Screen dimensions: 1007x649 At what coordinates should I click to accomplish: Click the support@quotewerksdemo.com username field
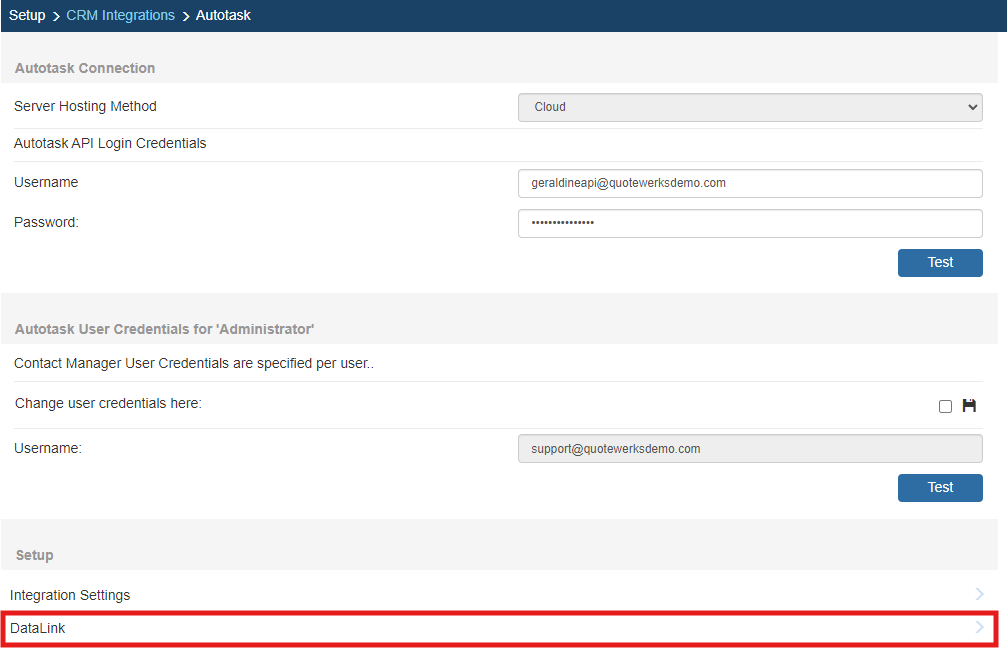(750, 449)
